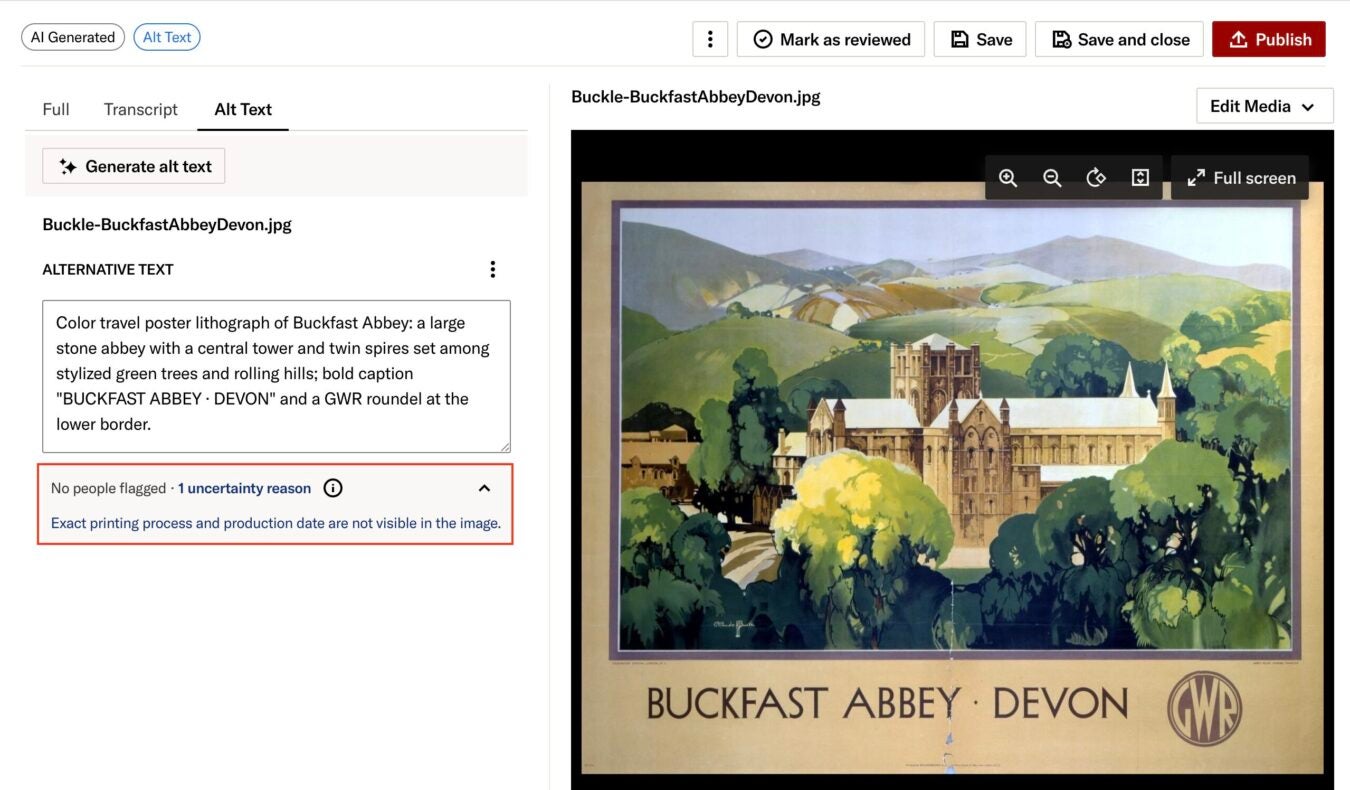Open the 1 uncertainty reason link
This screenshot has height=790, width=1350.
pos(244,488)
